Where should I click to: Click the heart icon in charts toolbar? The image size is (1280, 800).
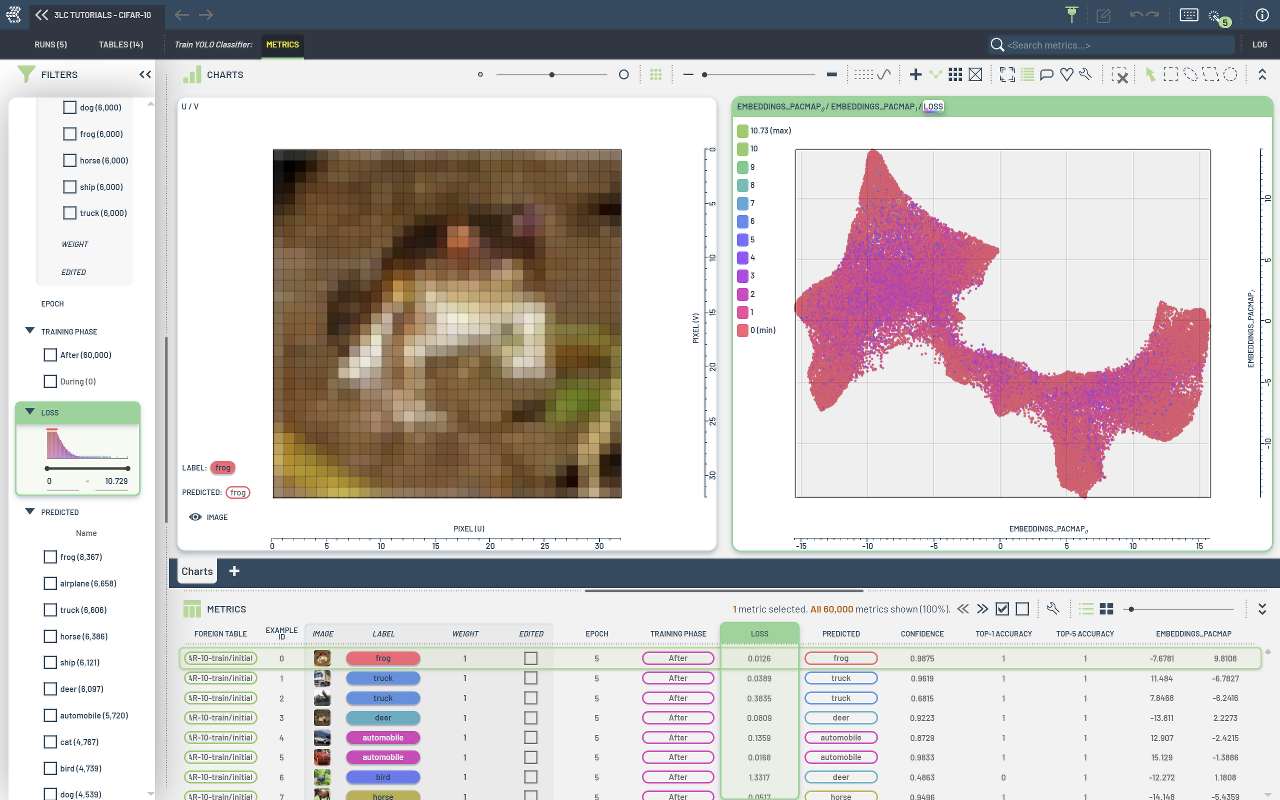[x=1066, y=74]
